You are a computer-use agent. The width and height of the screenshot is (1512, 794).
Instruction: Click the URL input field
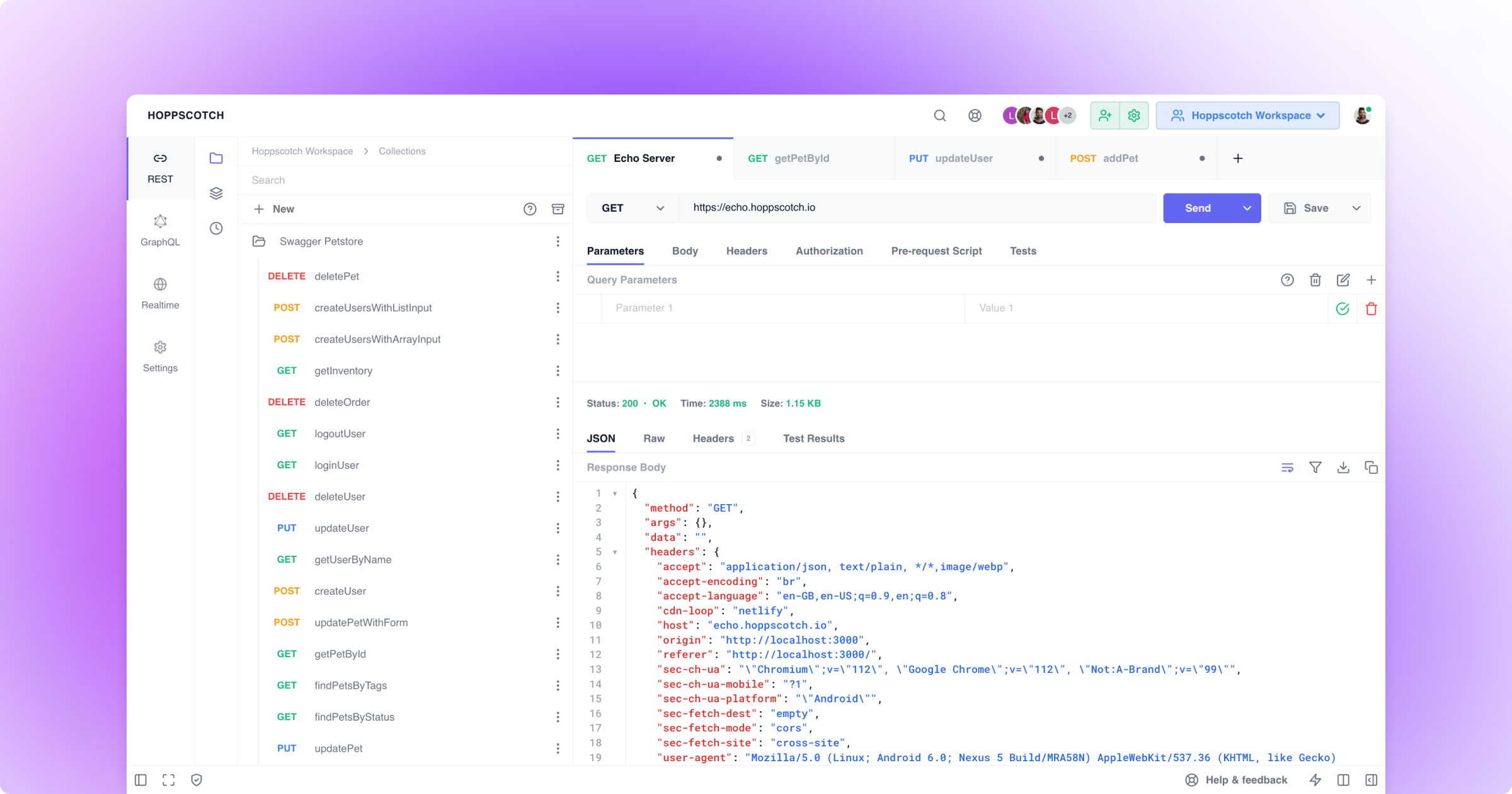[x=917, y=208]
